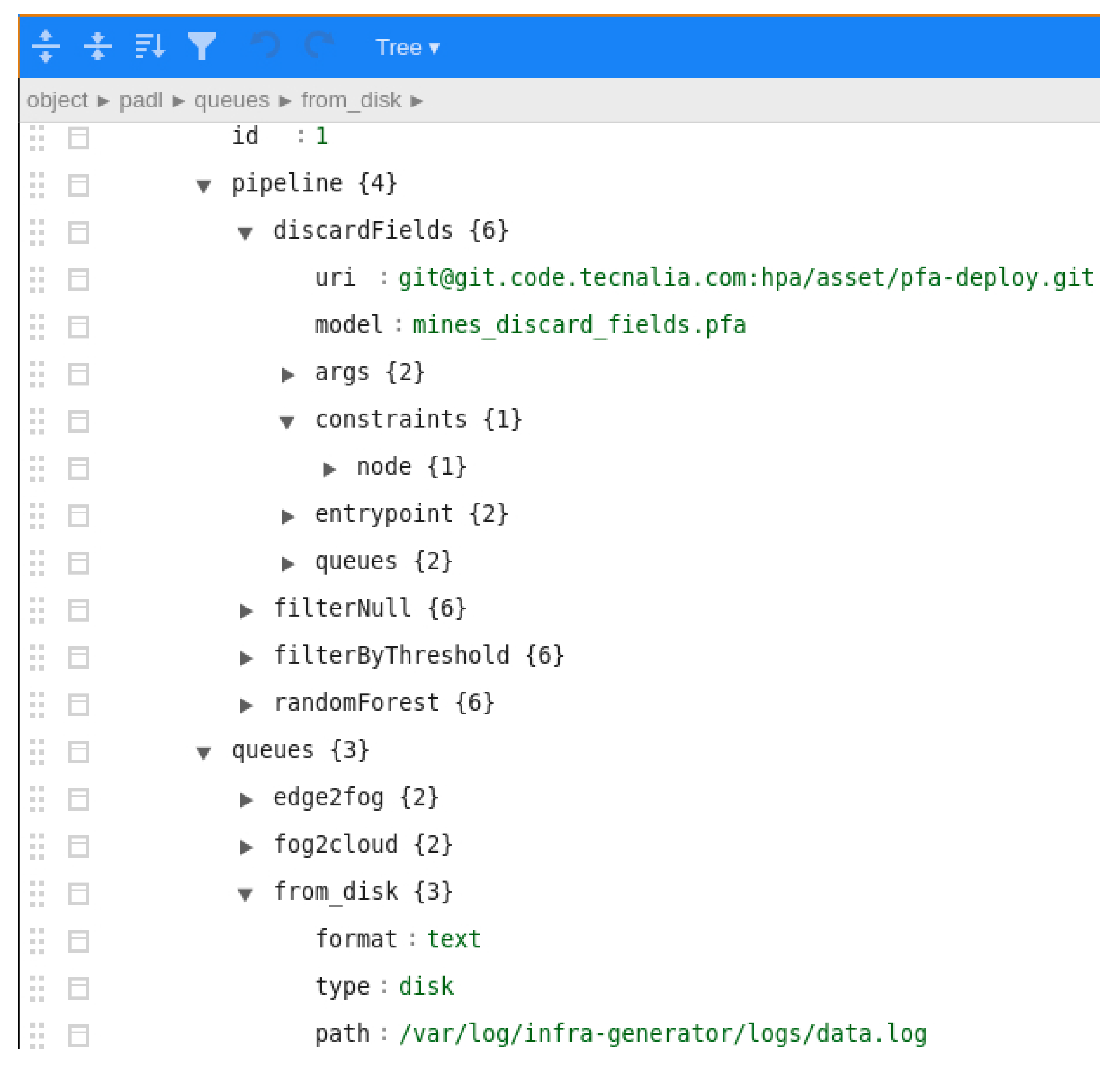Expand the filterByThreshold node
1120x1071 pixels.
[x=246, y=658]
